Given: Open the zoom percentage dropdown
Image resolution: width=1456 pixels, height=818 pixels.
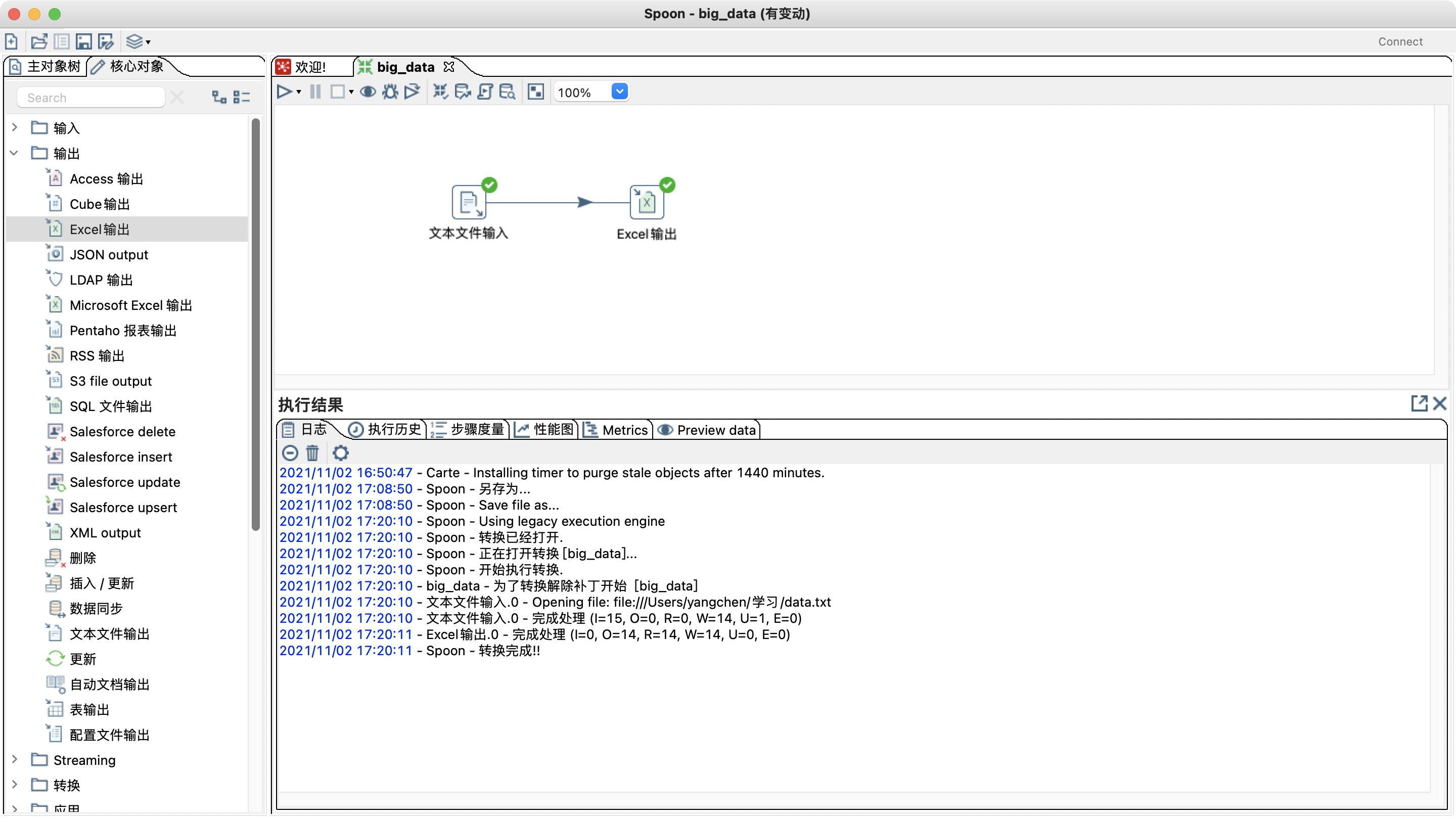Looking at the screenshot, I should 619,92.
